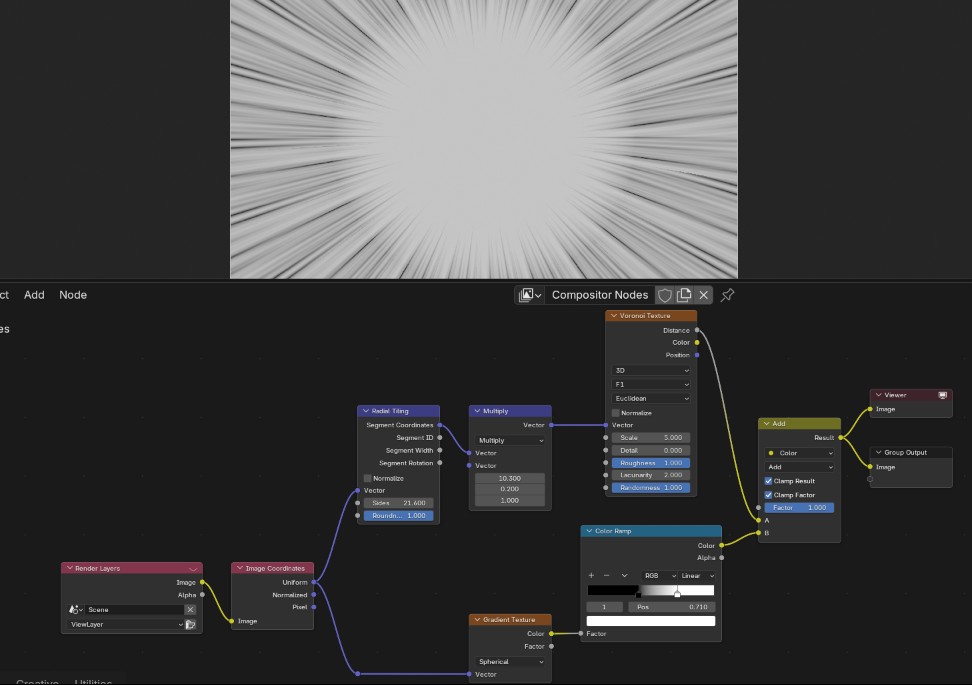Image resolution: width=972 pixels, height=685 pixels.
Task: Click Radial Tiling Roundness slider
Action: 399,516
